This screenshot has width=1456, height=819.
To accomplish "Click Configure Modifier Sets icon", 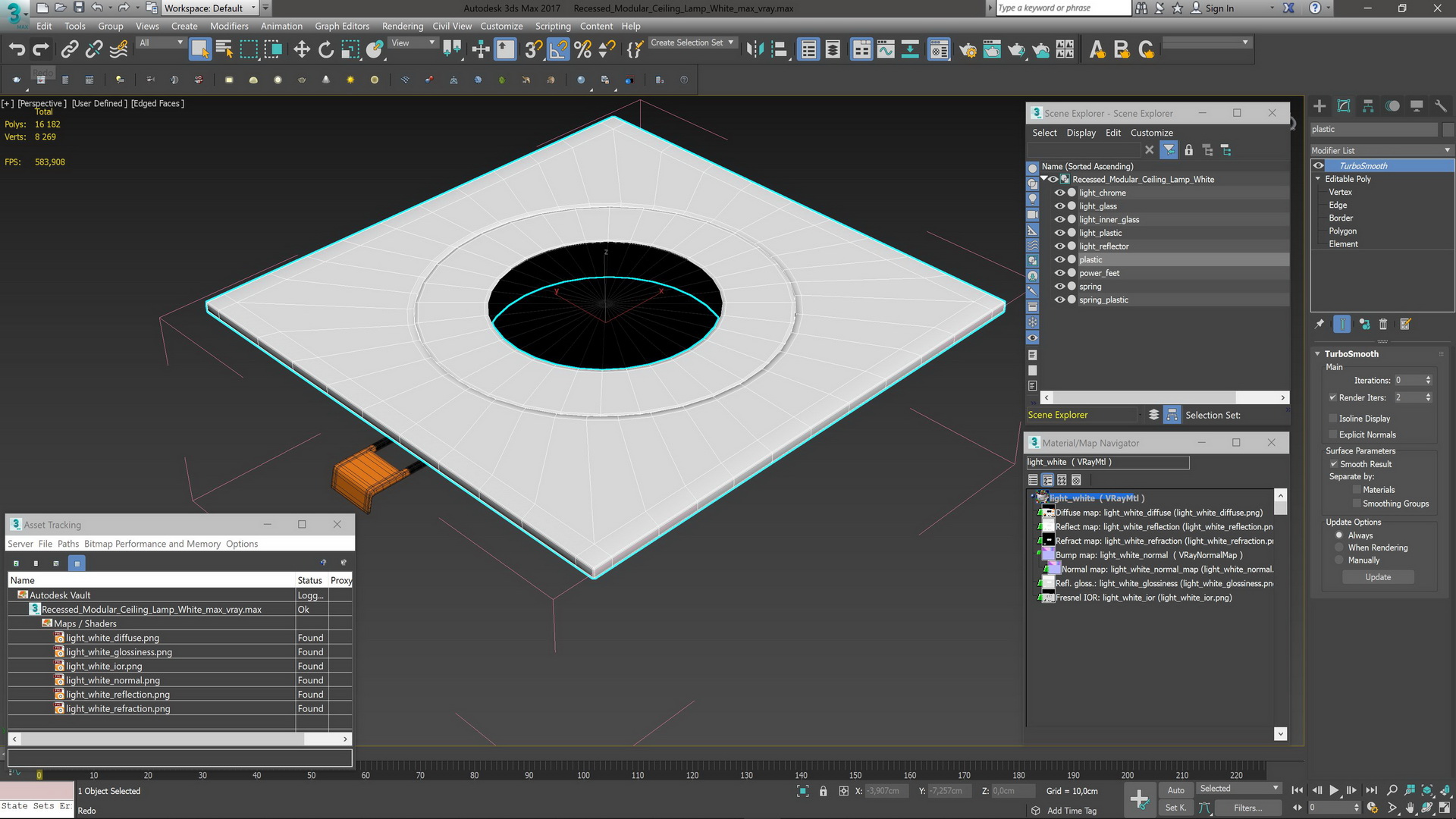I will click(1405, 324).
